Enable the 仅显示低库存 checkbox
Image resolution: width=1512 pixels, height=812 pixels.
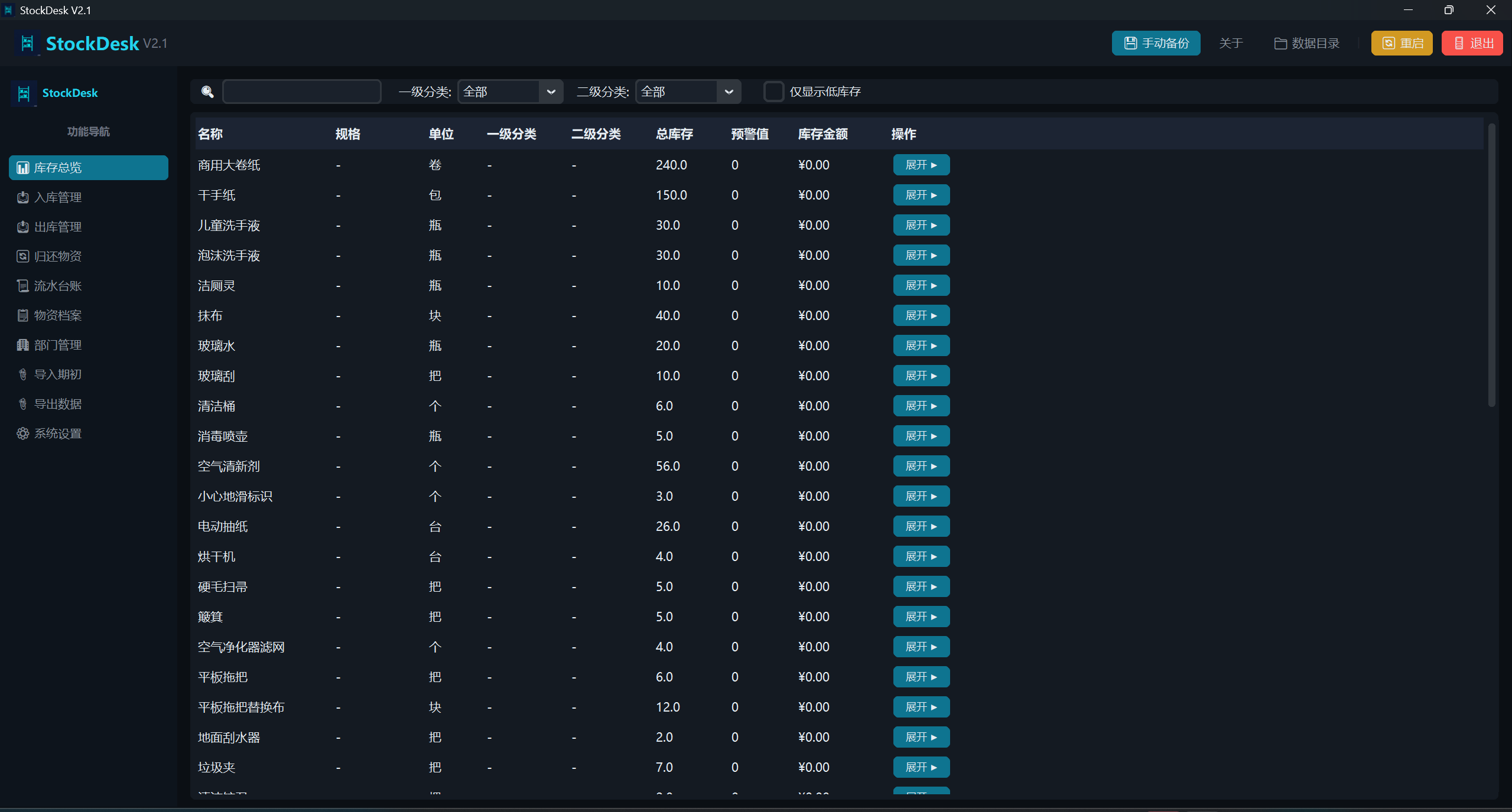(773, 92)
